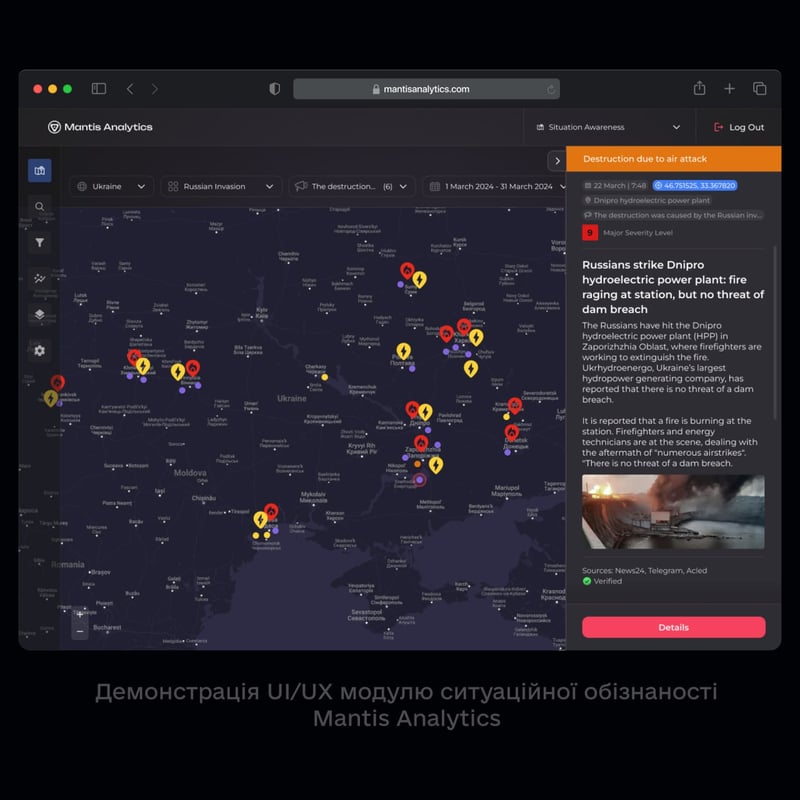Open the date range picker for March 2024

click(495, 186)
